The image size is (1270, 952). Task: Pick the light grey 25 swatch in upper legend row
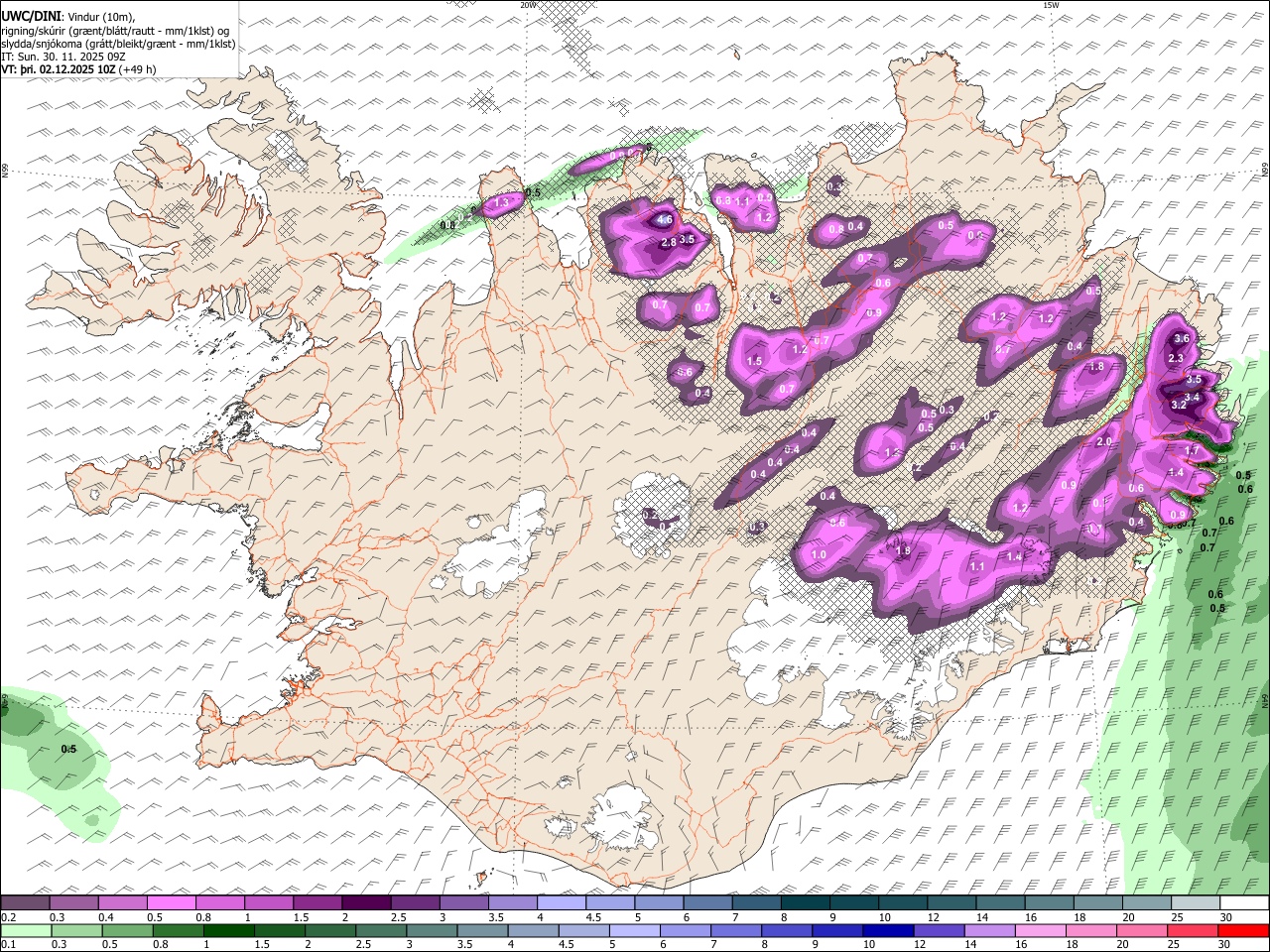(x=1196, y=903)
